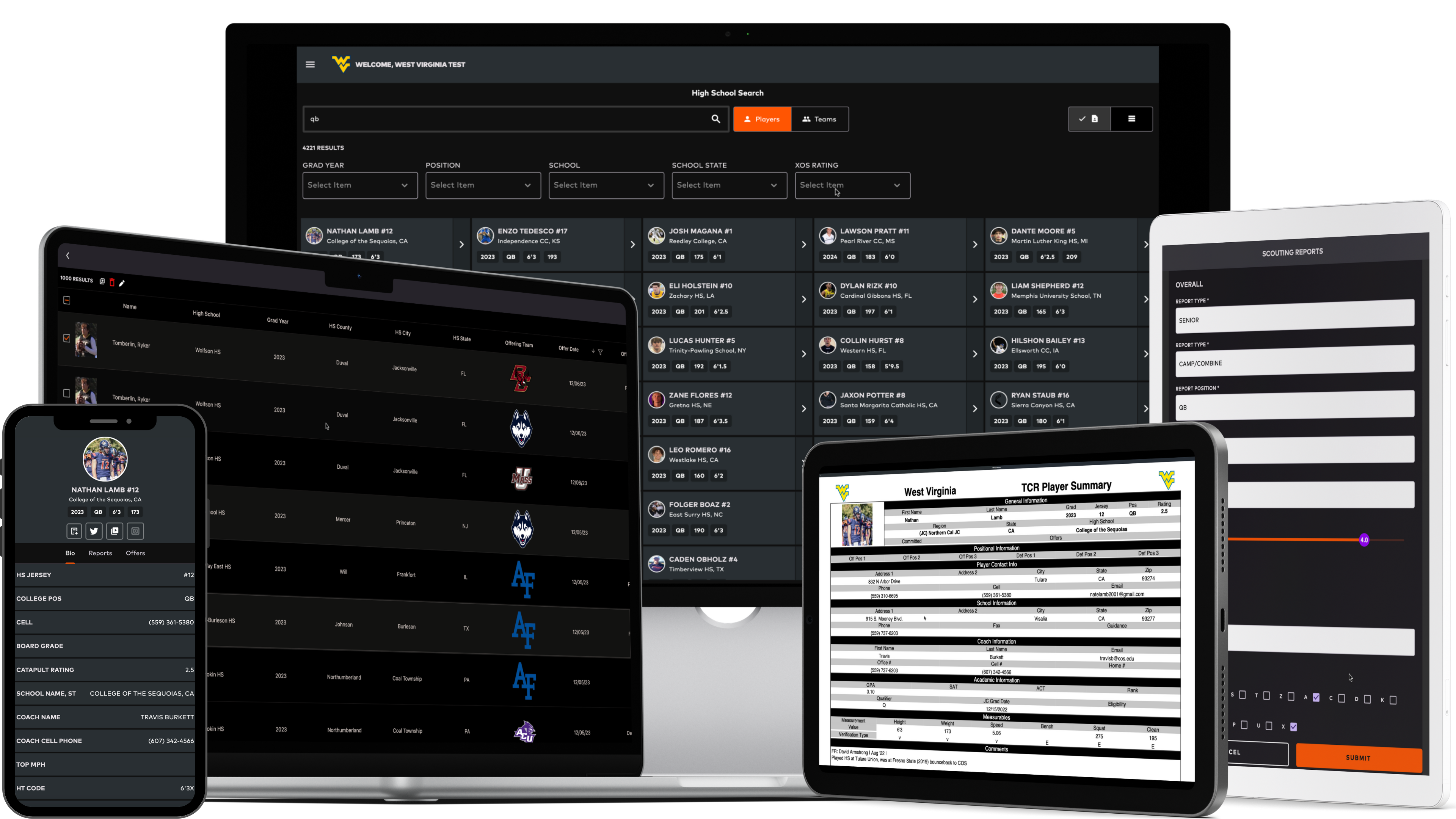Click the Players toggle button
Viewport: 1456px width, 819px height.
762,119
